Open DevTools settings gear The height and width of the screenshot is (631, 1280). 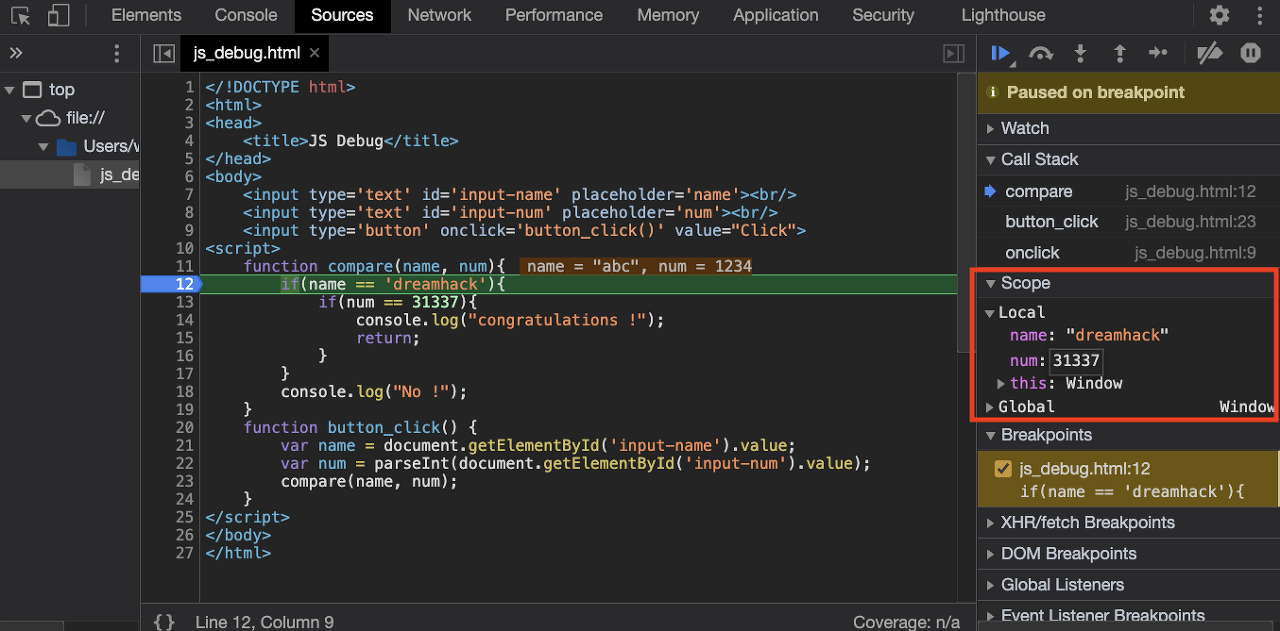(1219, 15)
